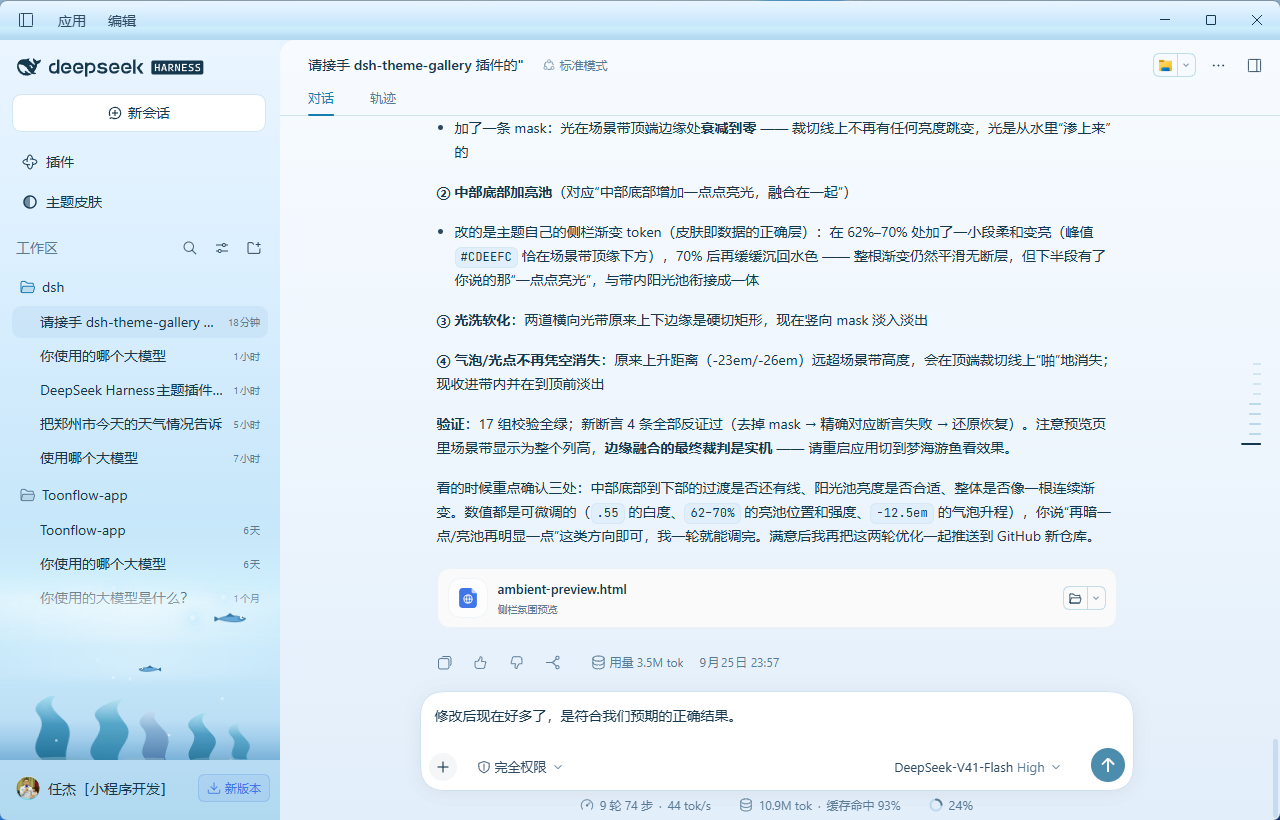Search the workspace with the magnifier icon
Screen dimensions: 1280x820
(190, 248)
